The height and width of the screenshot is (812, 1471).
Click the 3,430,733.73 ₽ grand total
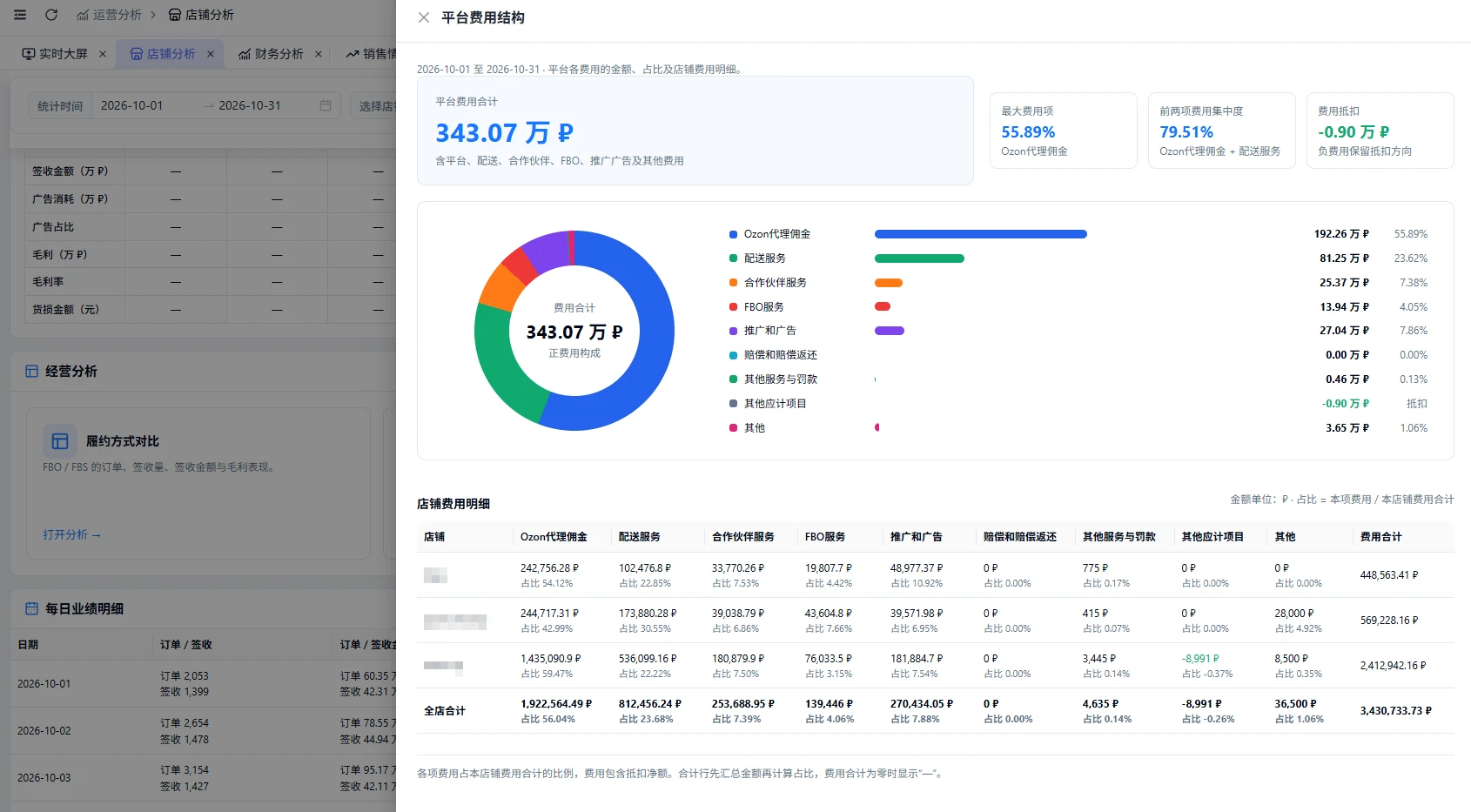(1395, 711)
